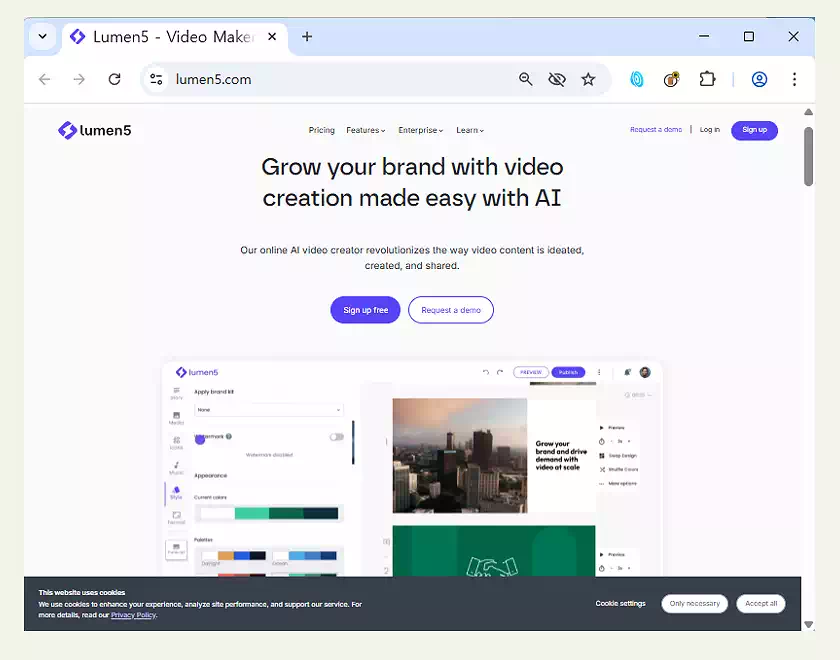Image resolution: width=840 pixels, height=660 pixels.
Task: Click the green current colors swatch
Action: coord(252,513)
